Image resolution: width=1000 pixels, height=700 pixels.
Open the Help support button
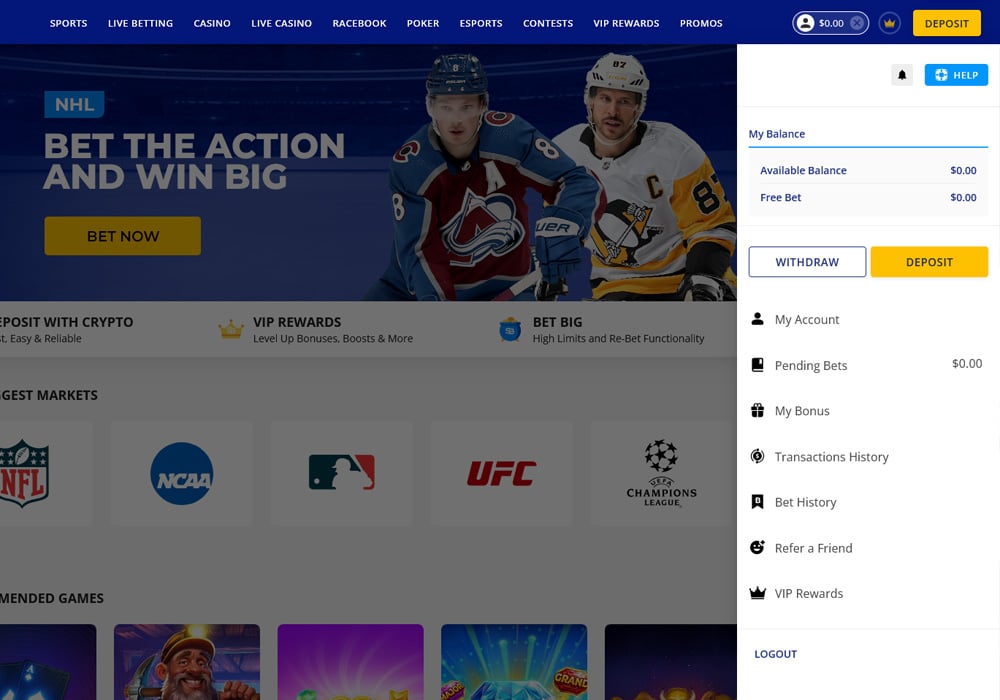(x=956, y=75)
